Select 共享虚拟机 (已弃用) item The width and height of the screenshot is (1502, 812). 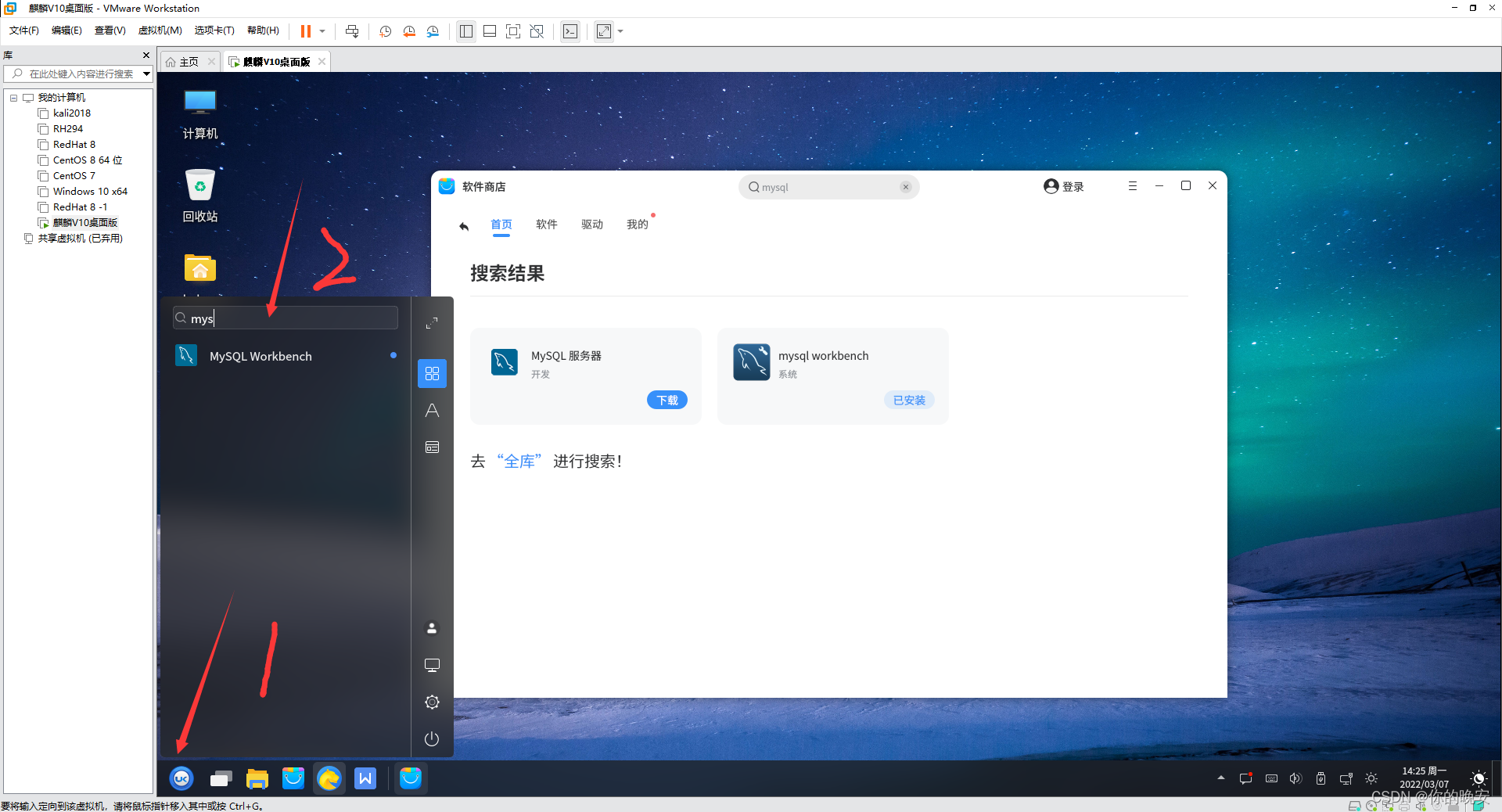pyautogui.click(x=80, y=239)
